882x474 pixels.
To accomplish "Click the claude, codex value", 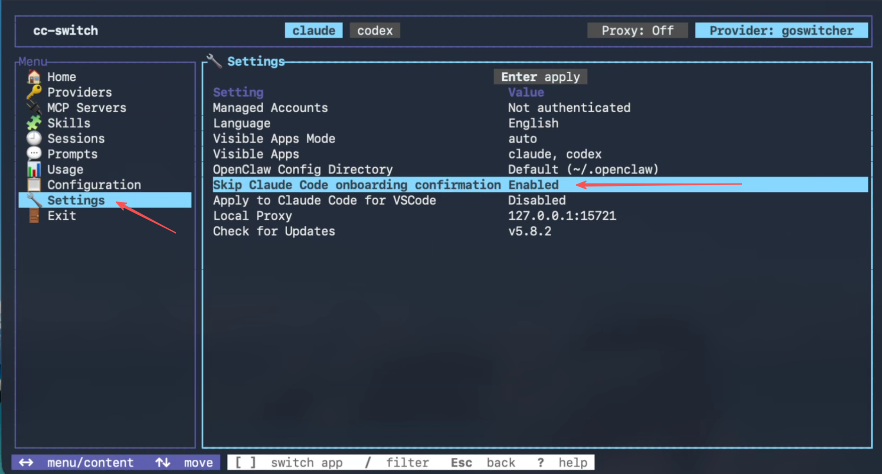I will pyautogui.click(x=555, y=154).
